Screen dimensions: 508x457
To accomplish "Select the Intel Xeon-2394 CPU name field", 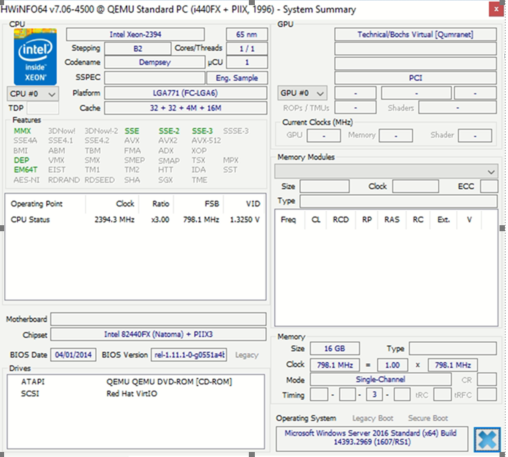I will tap(135, 34).
